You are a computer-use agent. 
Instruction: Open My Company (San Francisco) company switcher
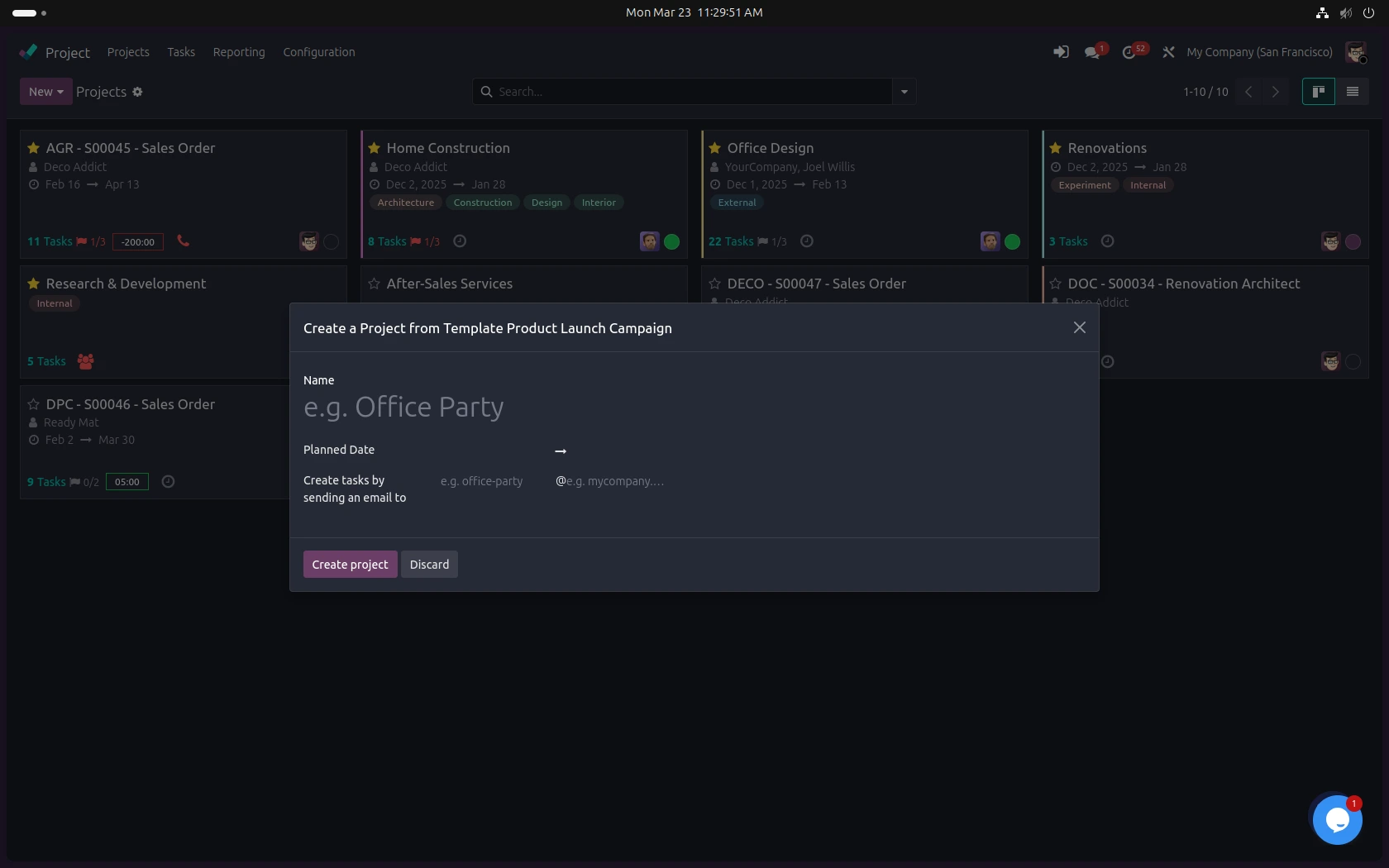[x=1259, y=52]
